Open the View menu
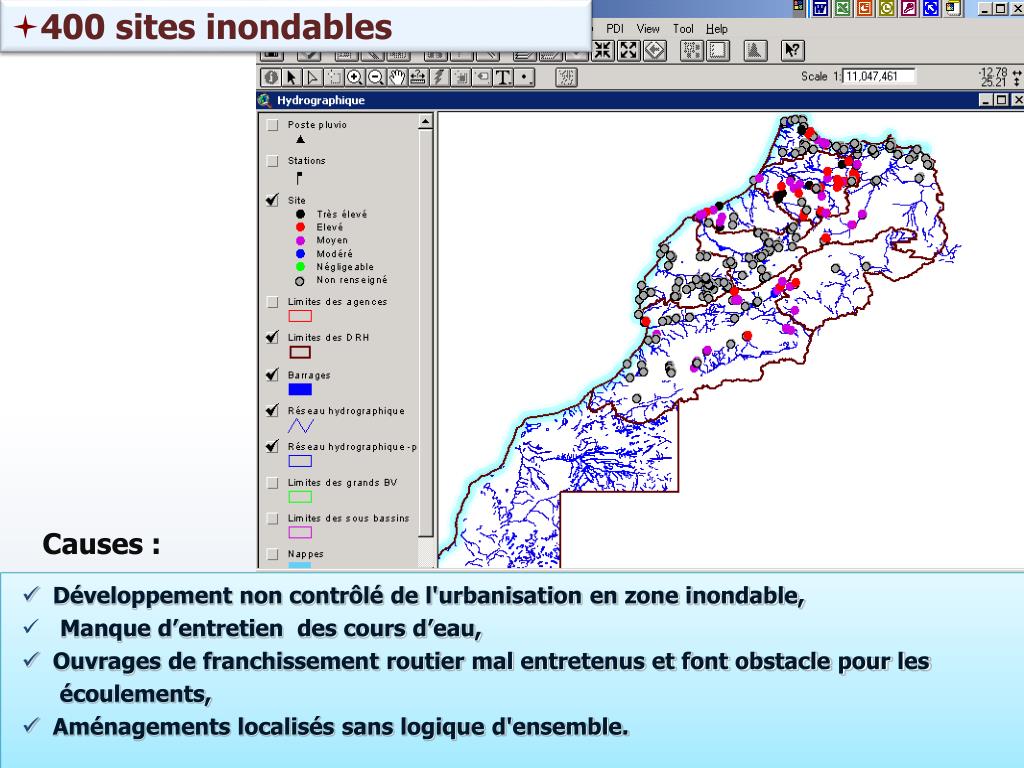The height and width of the screenshot is (768, 1024). click(x=648, y=29)
